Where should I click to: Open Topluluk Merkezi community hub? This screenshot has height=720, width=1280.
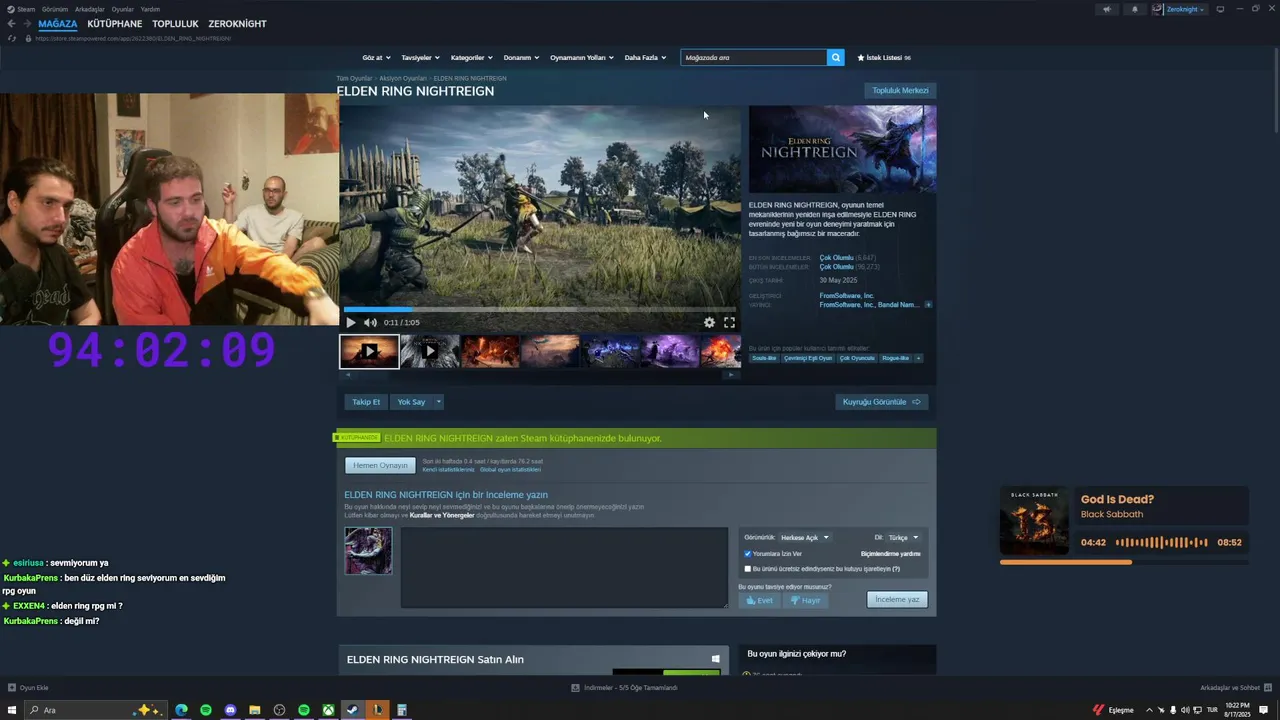click(x=900, y=90)
